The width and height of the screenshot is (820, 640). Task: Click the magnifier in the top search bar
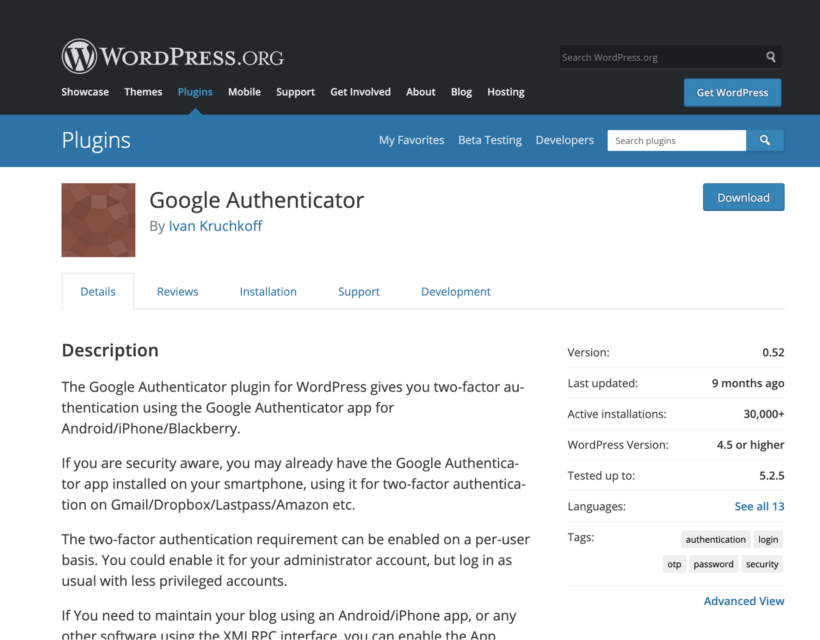point(770,57)
